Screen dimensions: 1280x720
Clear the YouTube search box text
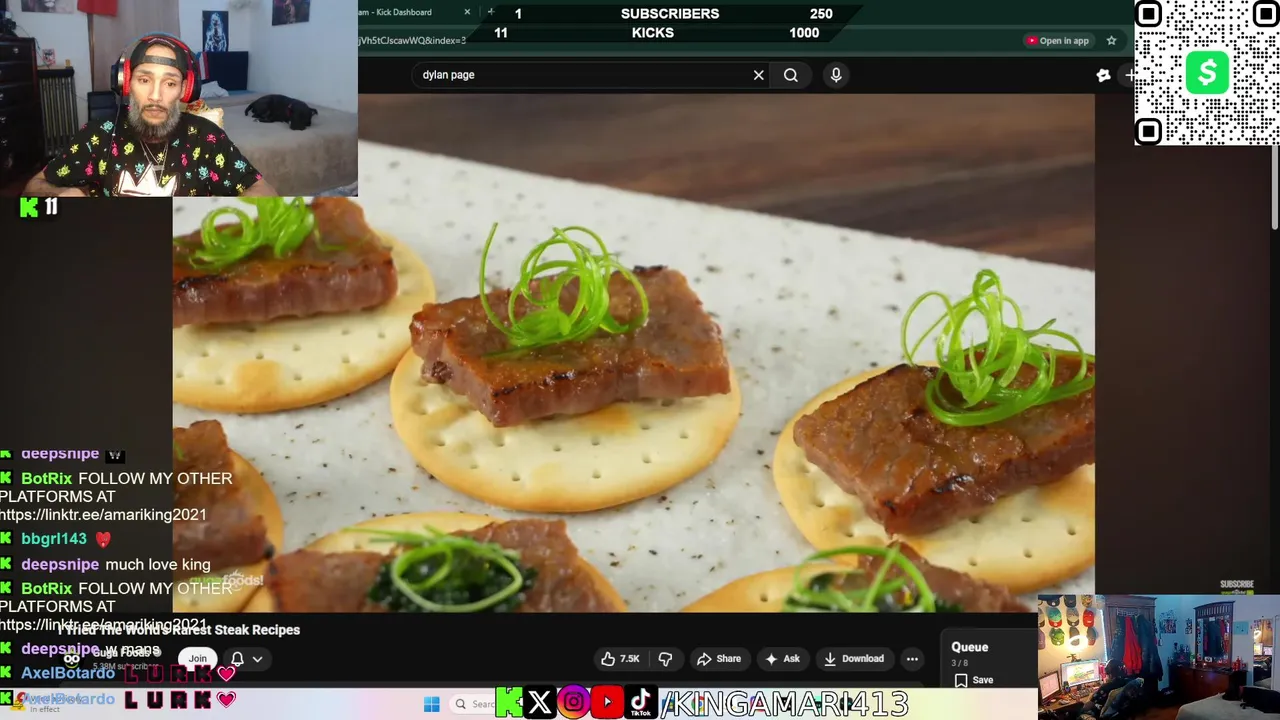759,75
